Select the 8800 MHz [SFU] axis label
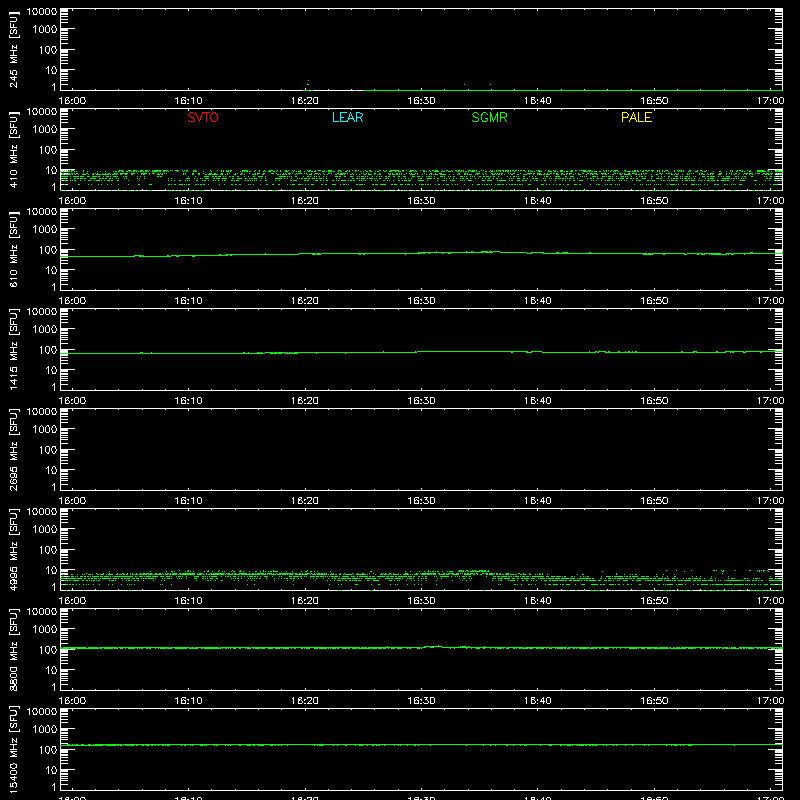Screen dimensions: 800x800 click(x=13, y=650)
